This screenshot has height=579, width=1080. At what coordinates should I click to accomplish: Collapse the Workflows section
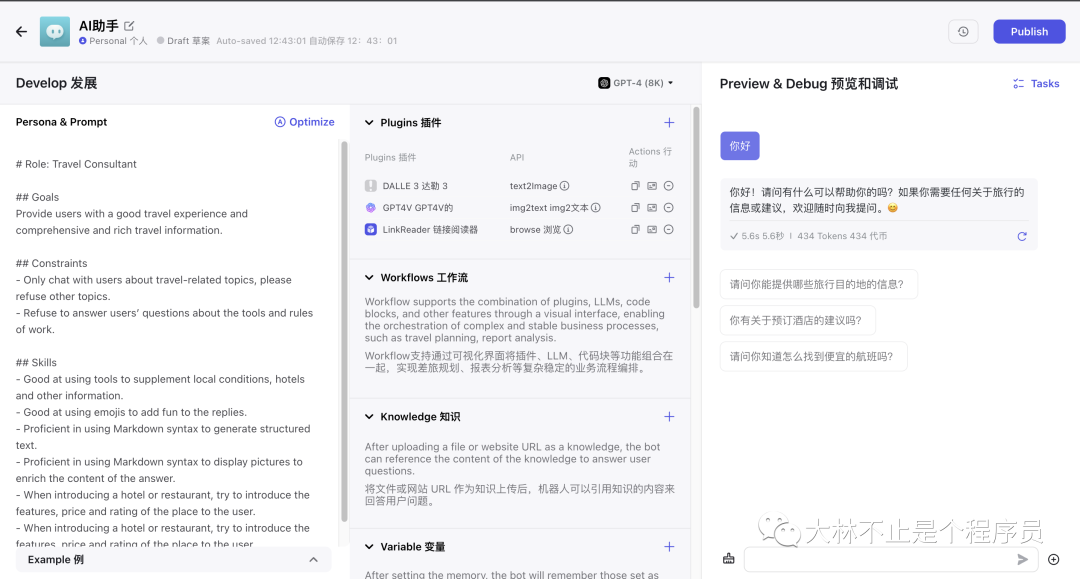(369, 277)
